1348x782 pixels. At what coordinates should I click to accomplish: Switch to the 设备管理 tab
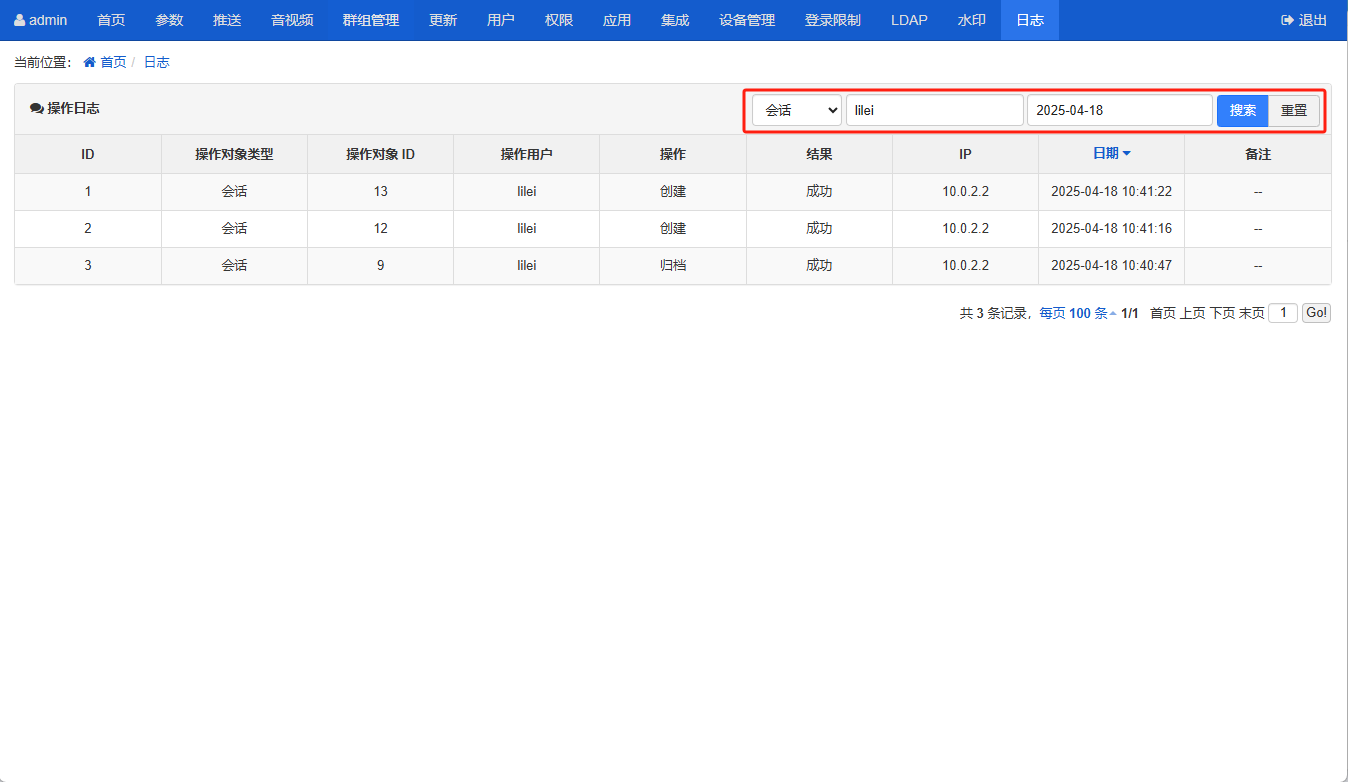click(746, 20)
